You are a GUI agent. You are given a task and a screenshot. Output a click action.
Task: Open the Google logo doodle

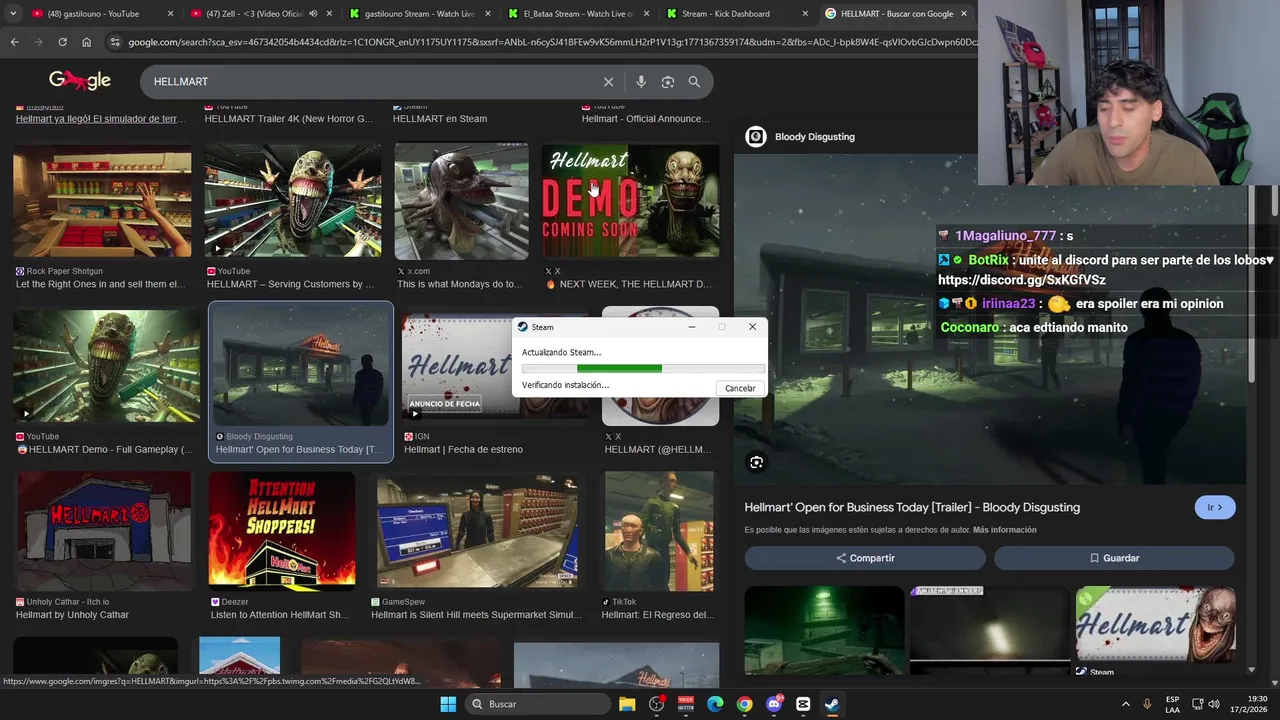click(x=80, y=80)
